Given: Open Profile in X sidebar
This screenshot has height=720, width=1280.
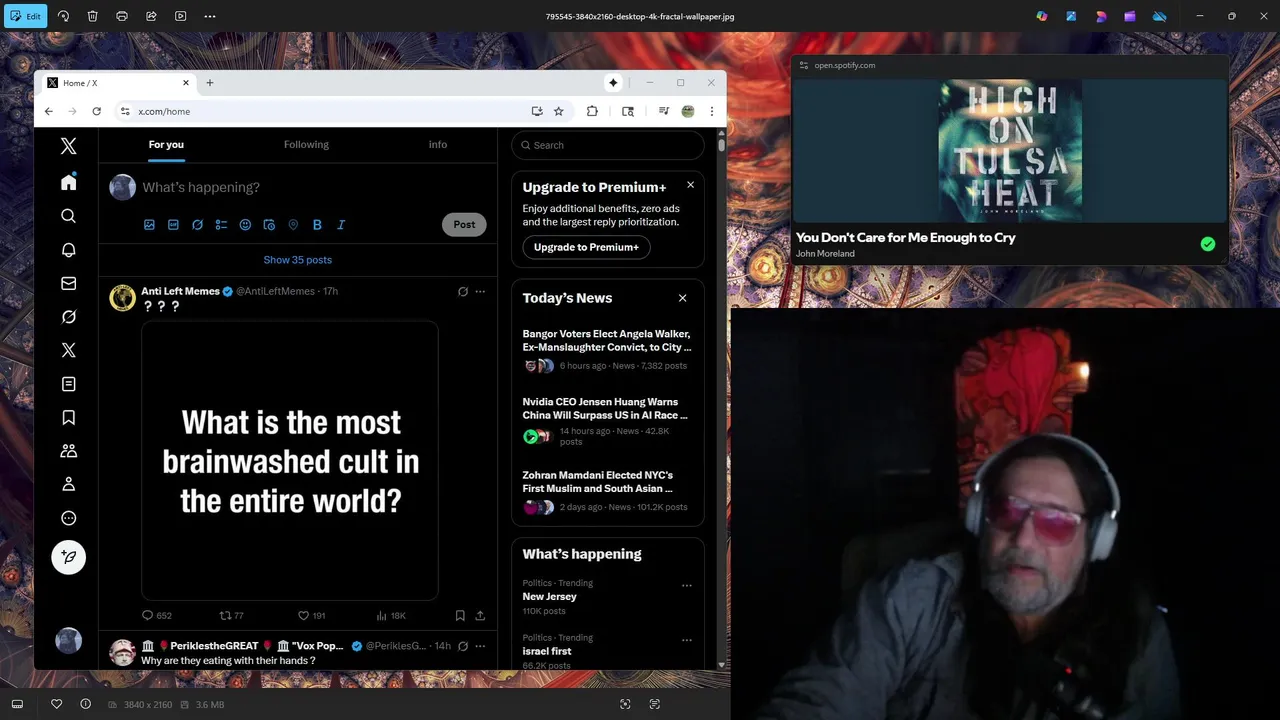Looking at the screenshot, I should click(x=68, y=484).
